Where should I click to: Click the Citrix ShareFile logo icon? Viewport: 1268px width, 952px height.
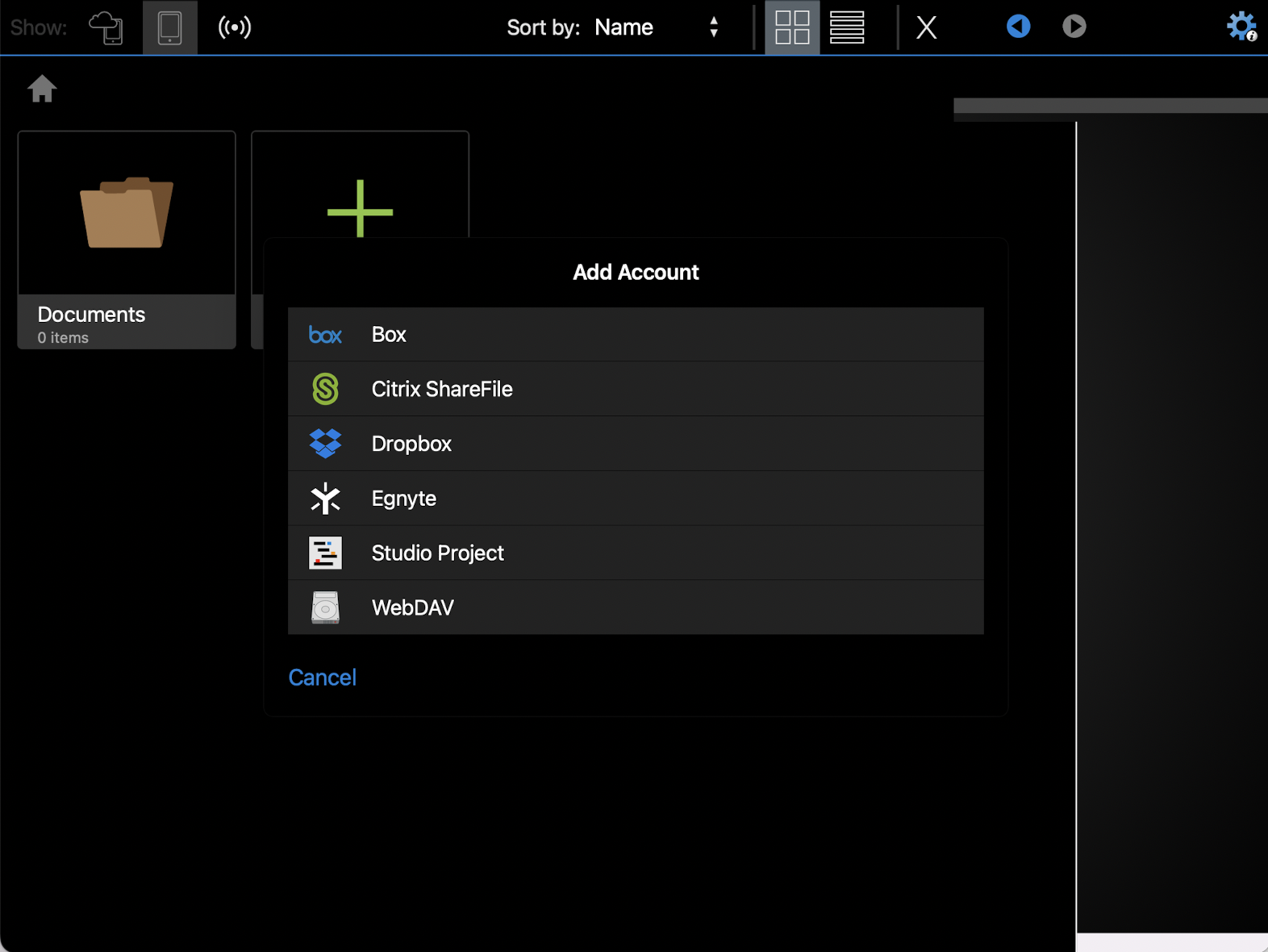pyautogui.click(x=325, y=389)
